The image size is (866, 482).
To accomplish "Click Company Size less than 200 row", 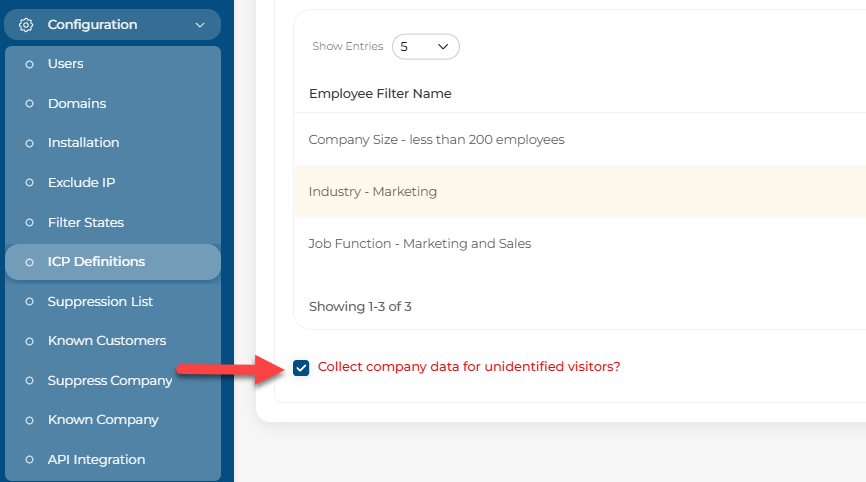I will coord(436,140).
